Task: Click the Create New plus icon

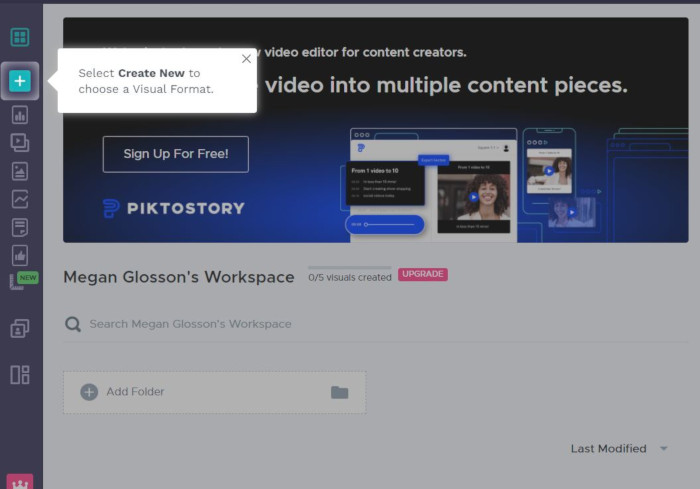Action: tap(20, 81)
